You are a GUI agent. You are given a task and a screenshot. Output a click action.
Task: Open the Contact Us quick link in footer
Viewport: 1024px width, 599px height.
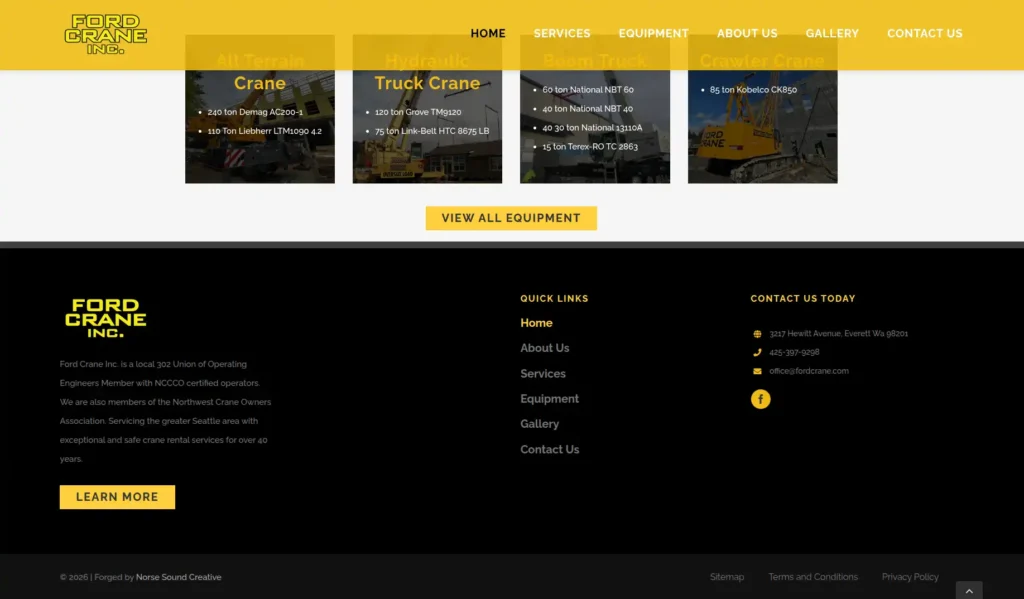[x=549, y=450]
